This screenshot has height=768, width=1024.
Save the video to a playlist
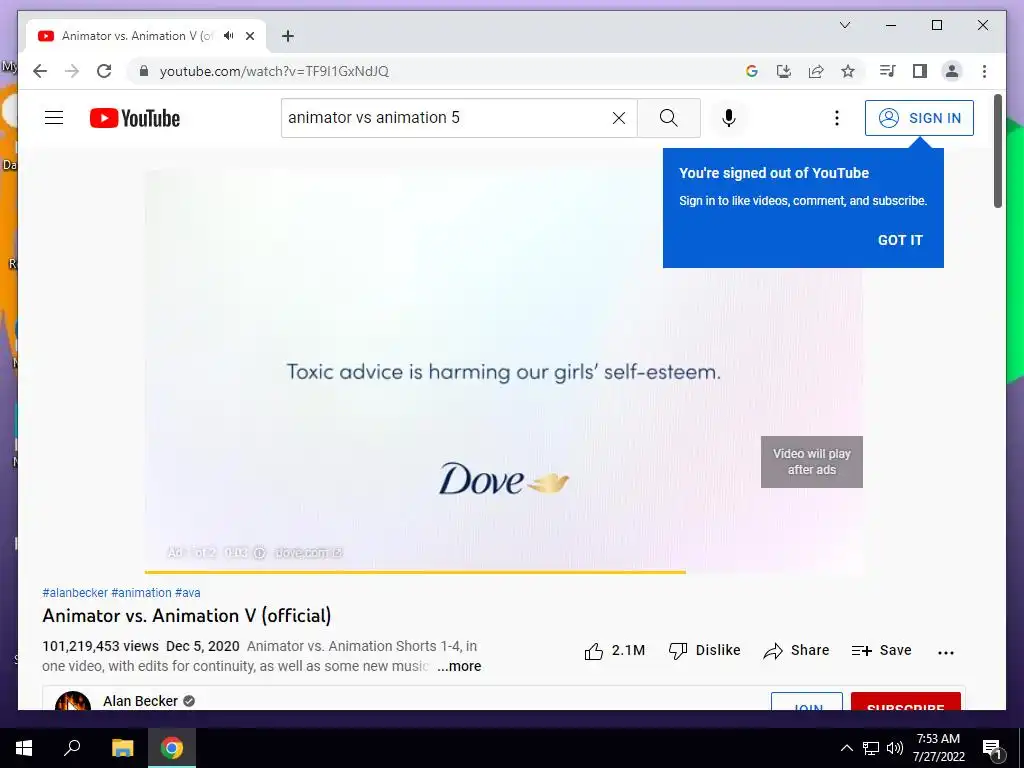tap(881, 650)
